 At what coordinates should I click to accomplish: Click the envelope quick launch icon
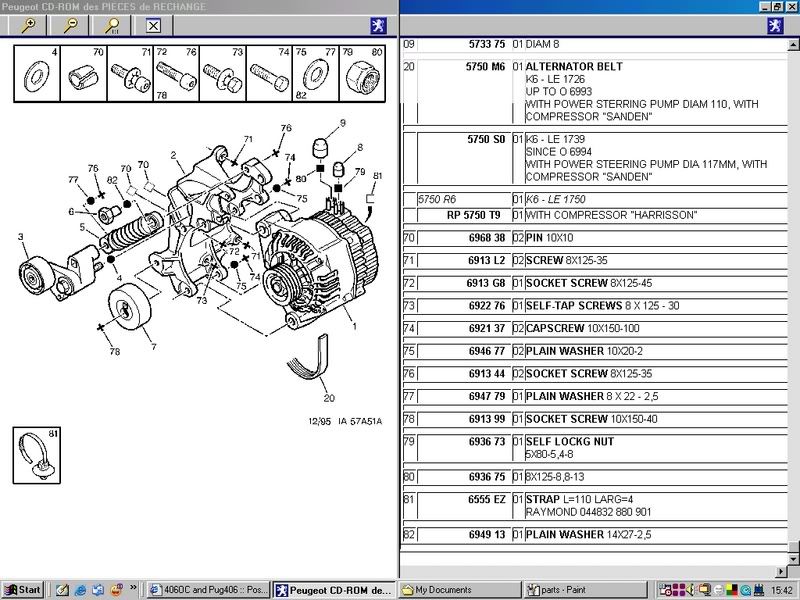pos(98,590)
